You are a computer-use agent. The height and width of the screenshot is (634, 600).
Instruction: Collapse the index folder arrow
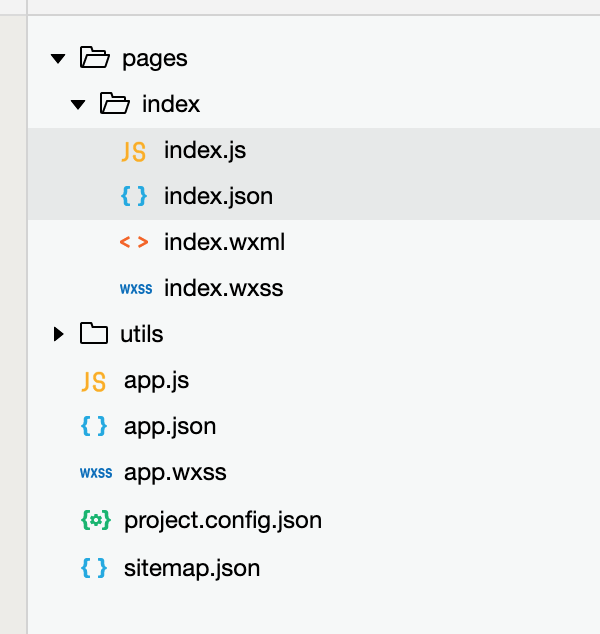pyautogui.click(x=78, y=105)
